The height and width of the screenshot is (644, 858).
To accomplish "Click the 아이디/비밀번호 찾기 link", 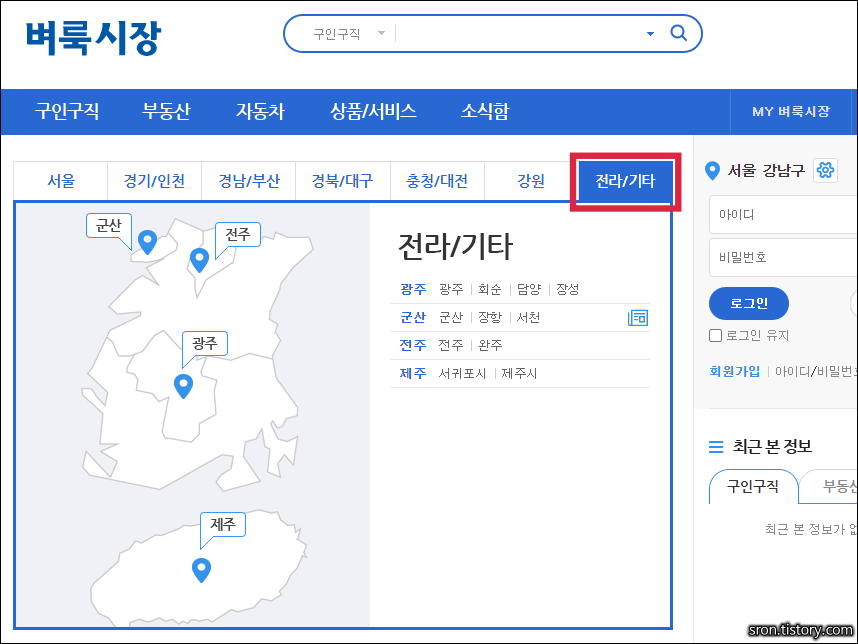I will click(816, 372).
